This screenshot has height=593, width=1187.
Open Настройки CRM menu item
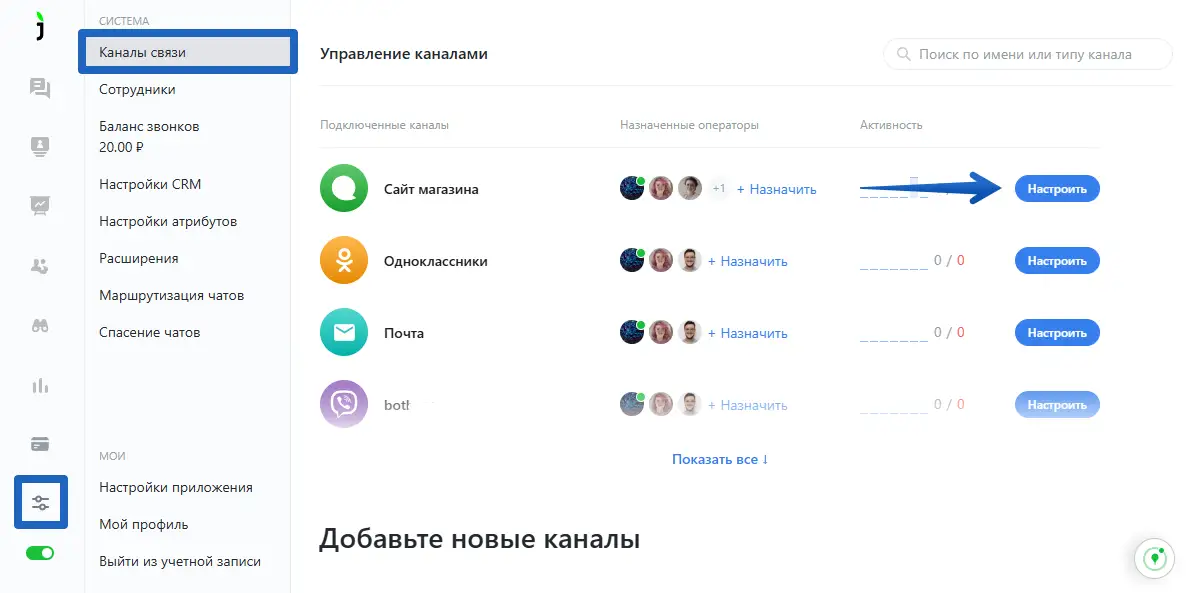coord(150,184)
